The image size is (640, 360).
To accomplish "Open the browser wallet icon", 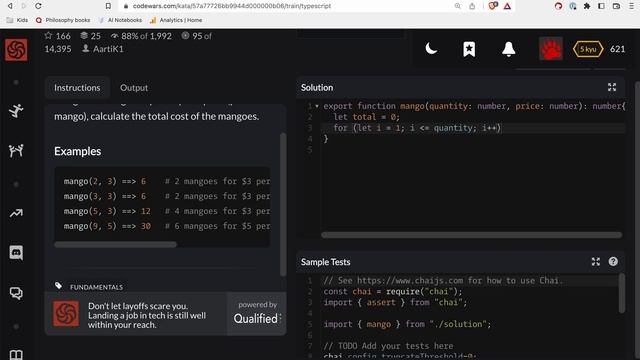I will pos(616,6).
